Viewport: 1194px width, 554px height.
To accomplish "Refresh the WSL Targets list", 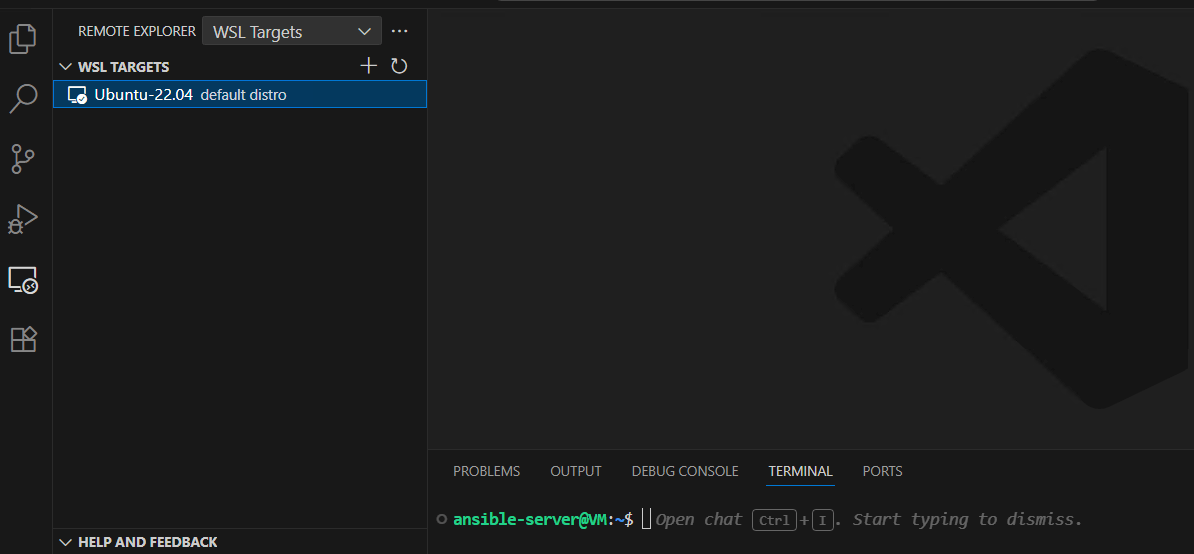I will [399, 66].
